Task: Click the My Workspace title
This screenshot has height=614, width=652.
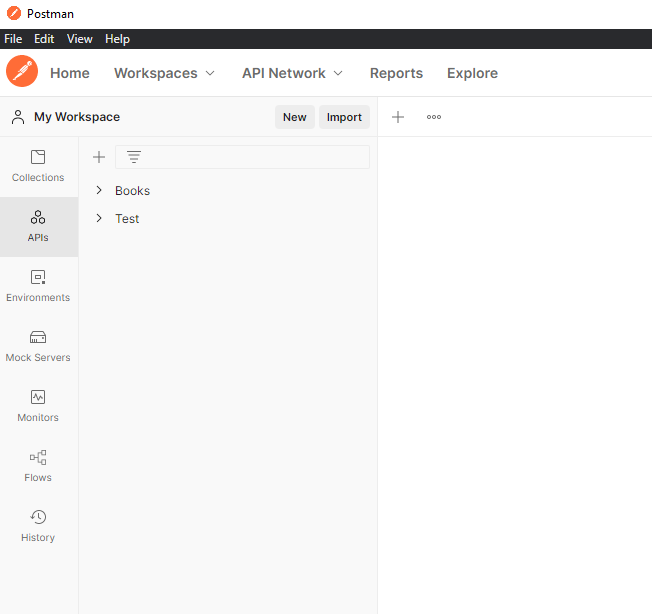Action: [x=77, y=117]
